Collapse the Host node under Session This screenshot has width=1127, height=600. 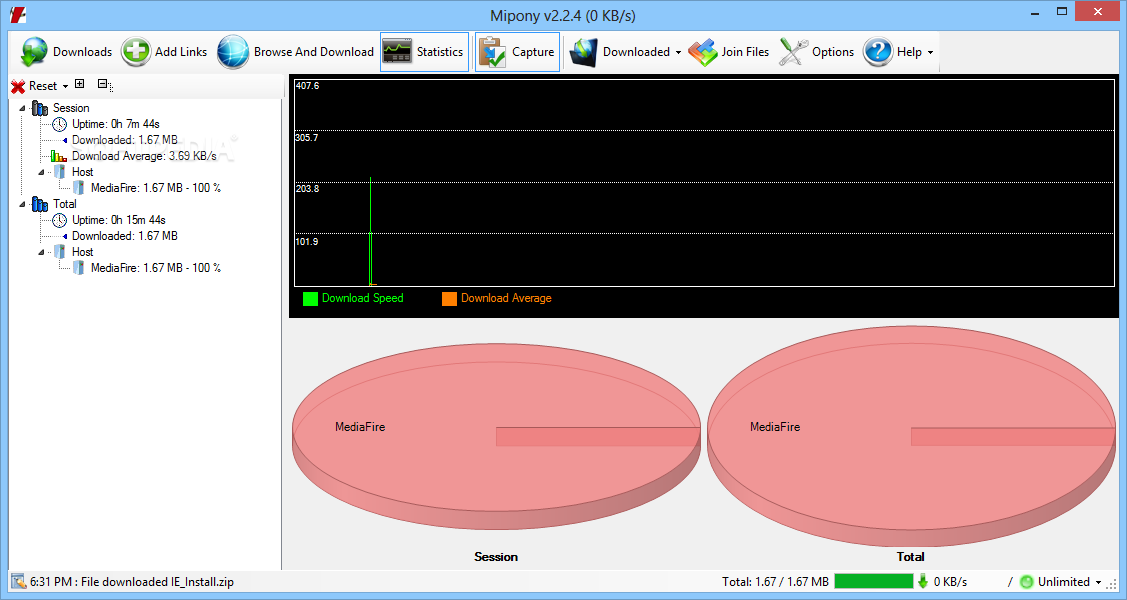pyautogui.click(x=41, y=172)
